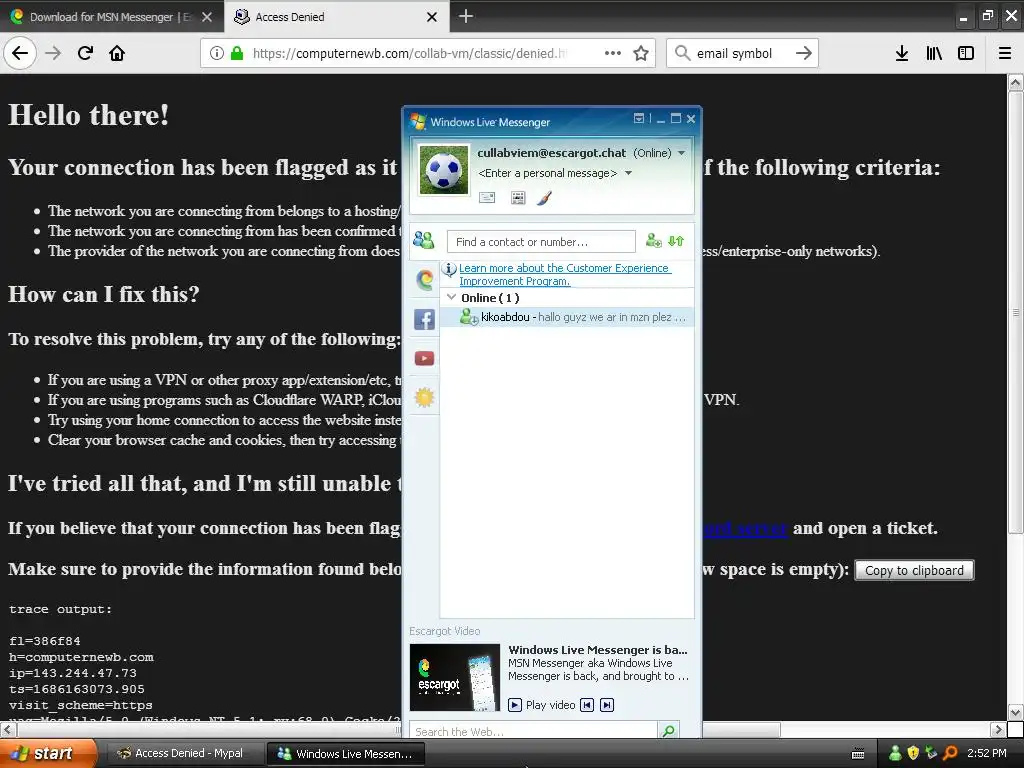Click the 'email symbol' search box

point(734,53)
